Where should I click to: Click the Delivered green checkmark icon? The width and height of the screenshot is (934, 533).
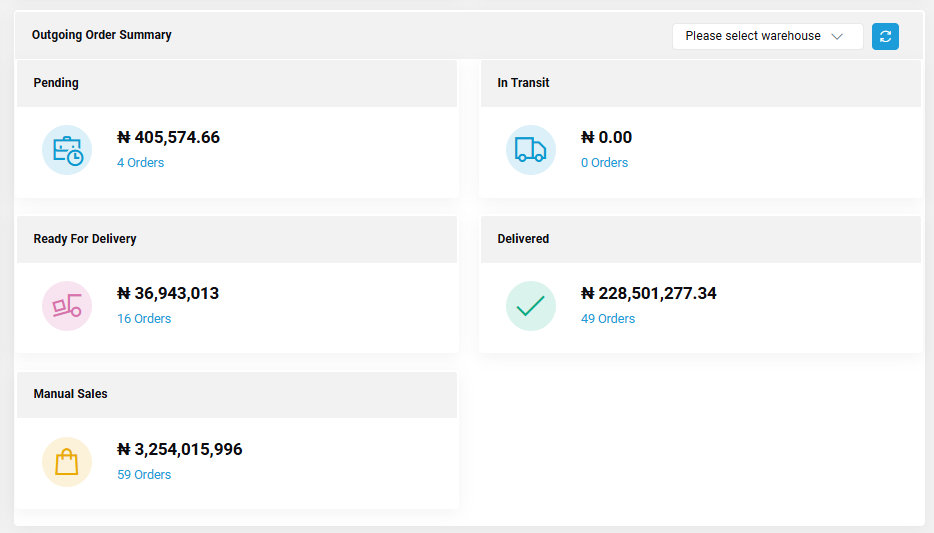click(531, 306)
